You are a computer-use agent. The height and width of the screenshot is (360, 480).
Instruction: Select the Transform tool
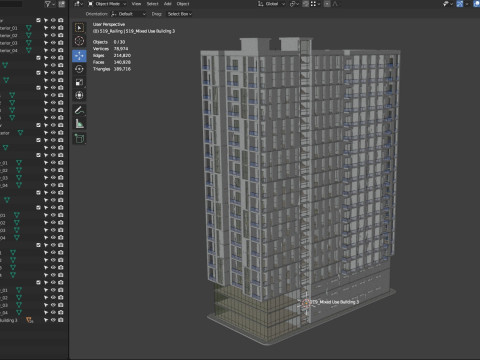click(x=79, y=95)
